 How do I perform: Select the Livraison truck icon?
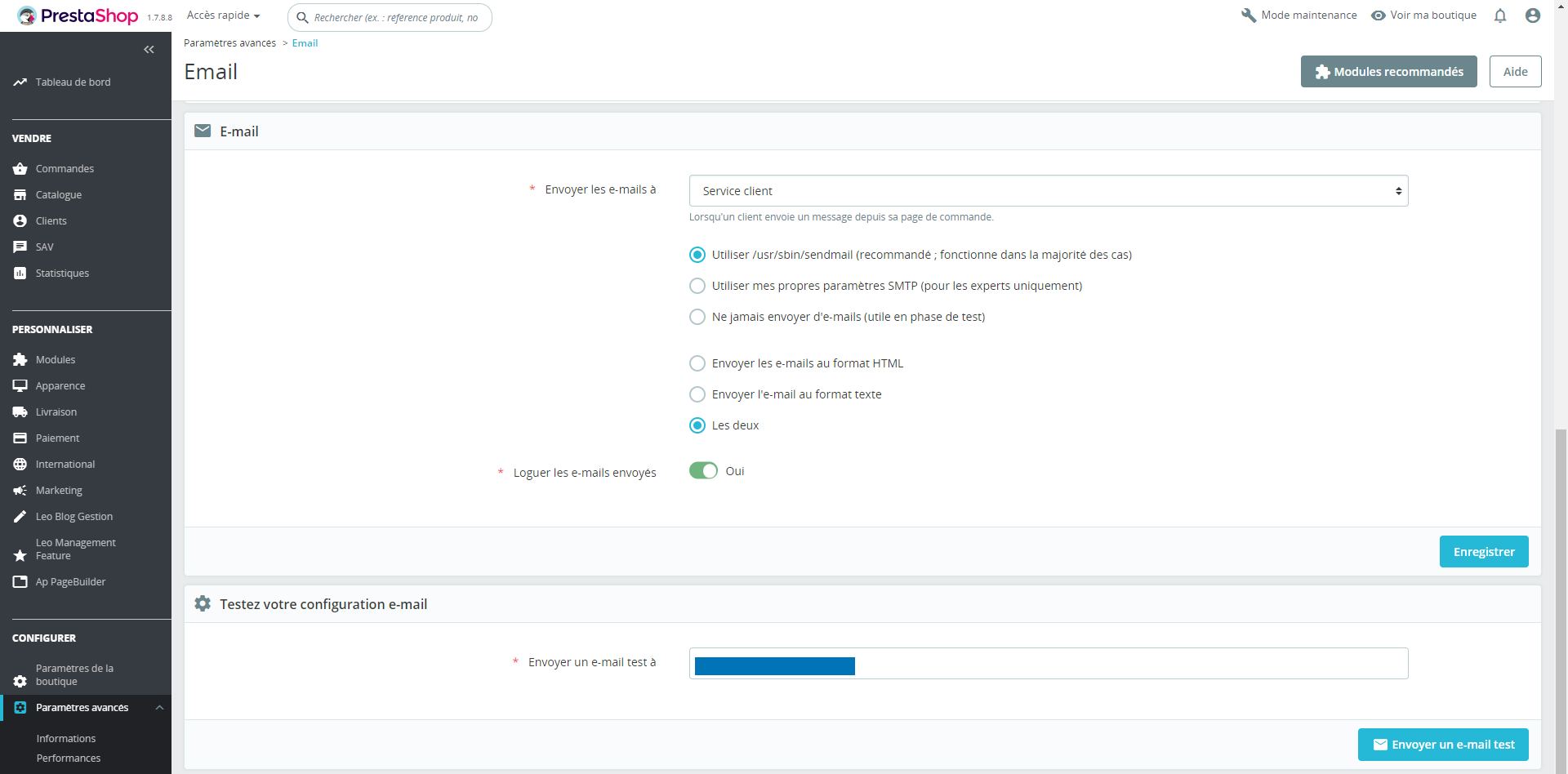tap(20, 411)
